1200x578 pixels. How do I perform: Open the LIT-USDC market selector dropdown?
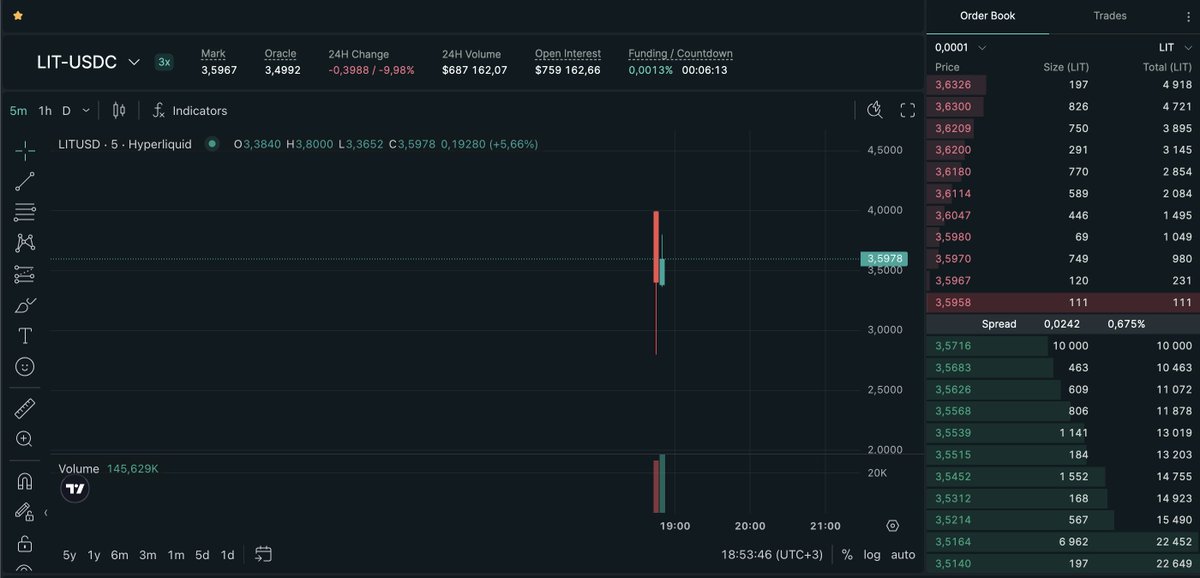pos(89,62)
